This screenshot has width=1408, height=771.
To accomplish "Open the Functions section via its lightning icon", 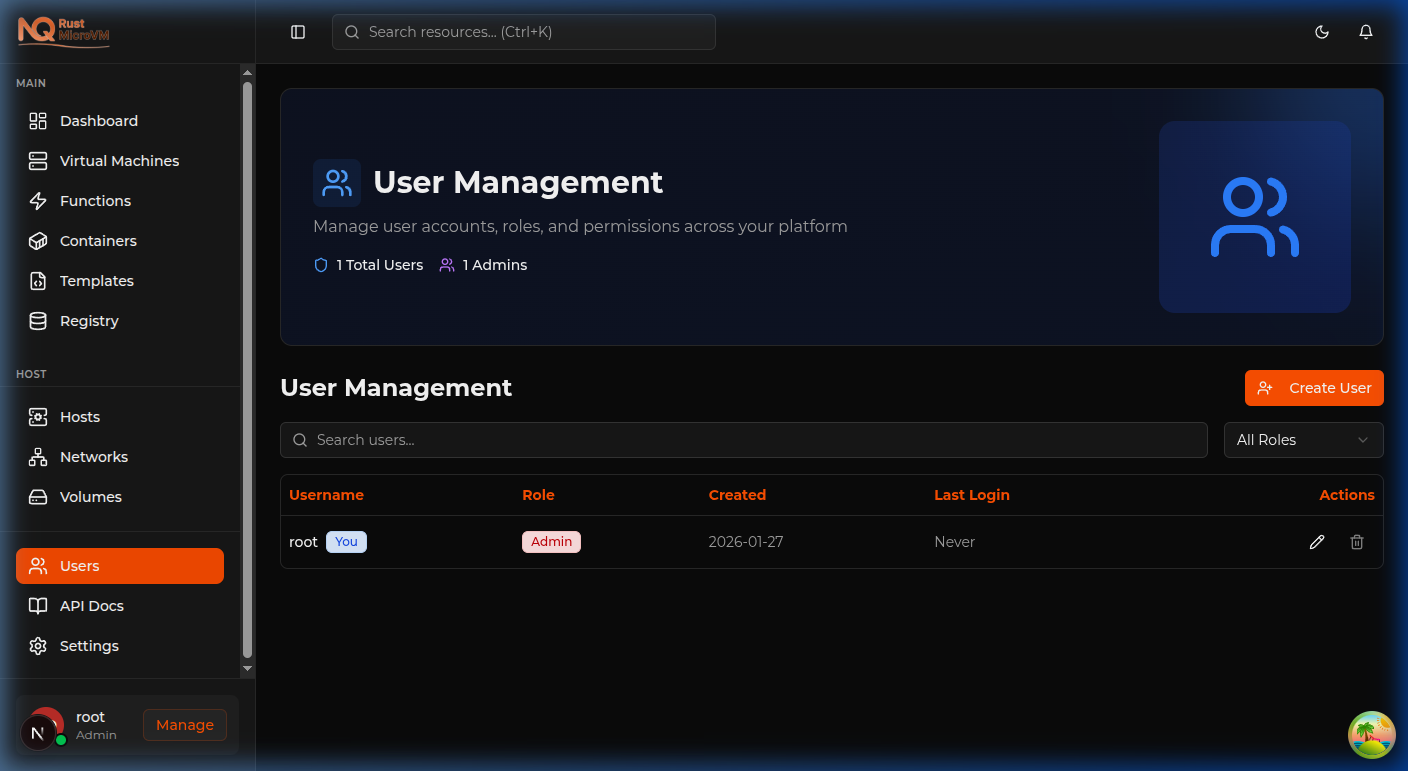I will click(37, 200).
